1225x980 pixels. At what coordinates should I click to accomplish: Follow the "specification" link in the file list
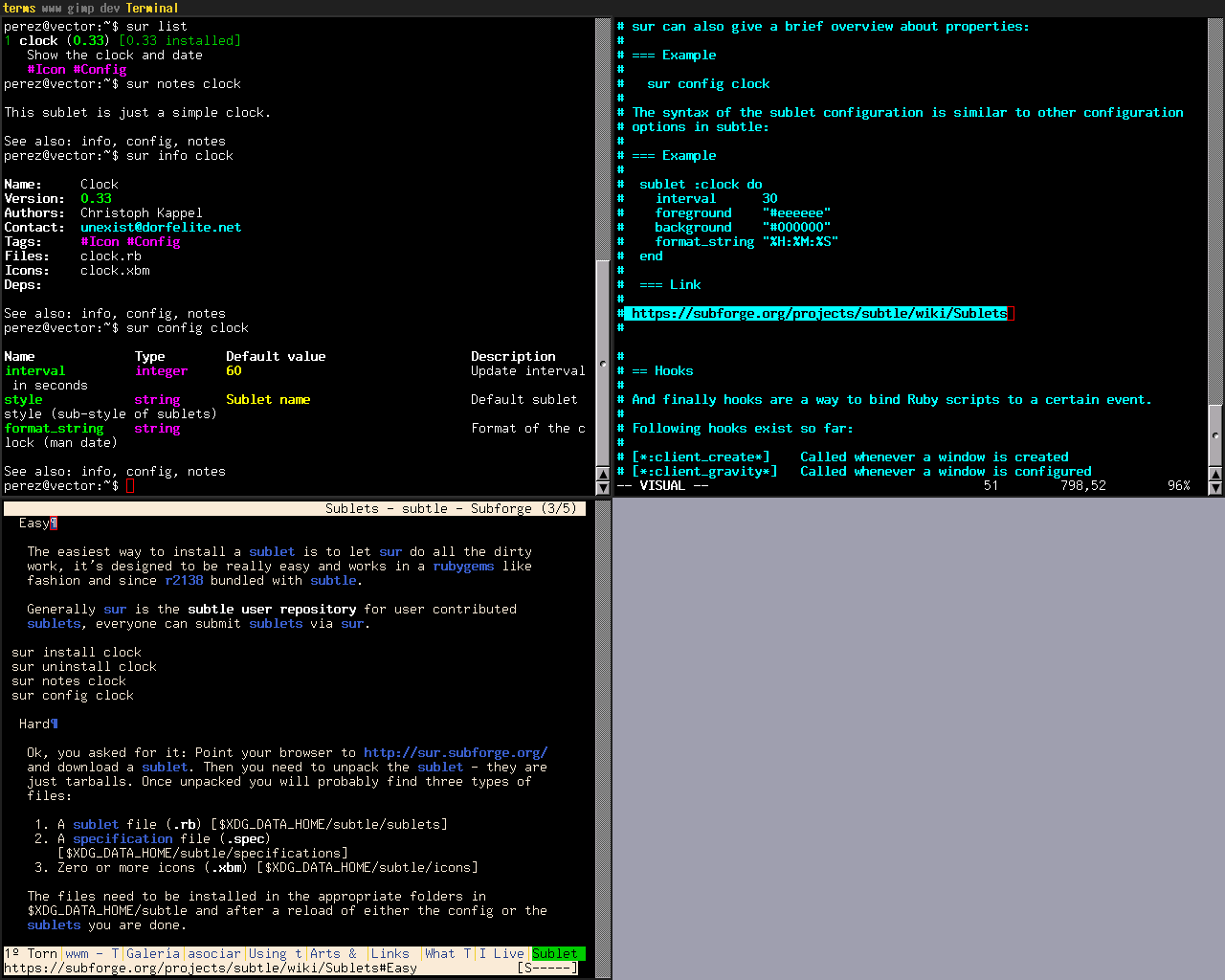(x=122, y=839)
